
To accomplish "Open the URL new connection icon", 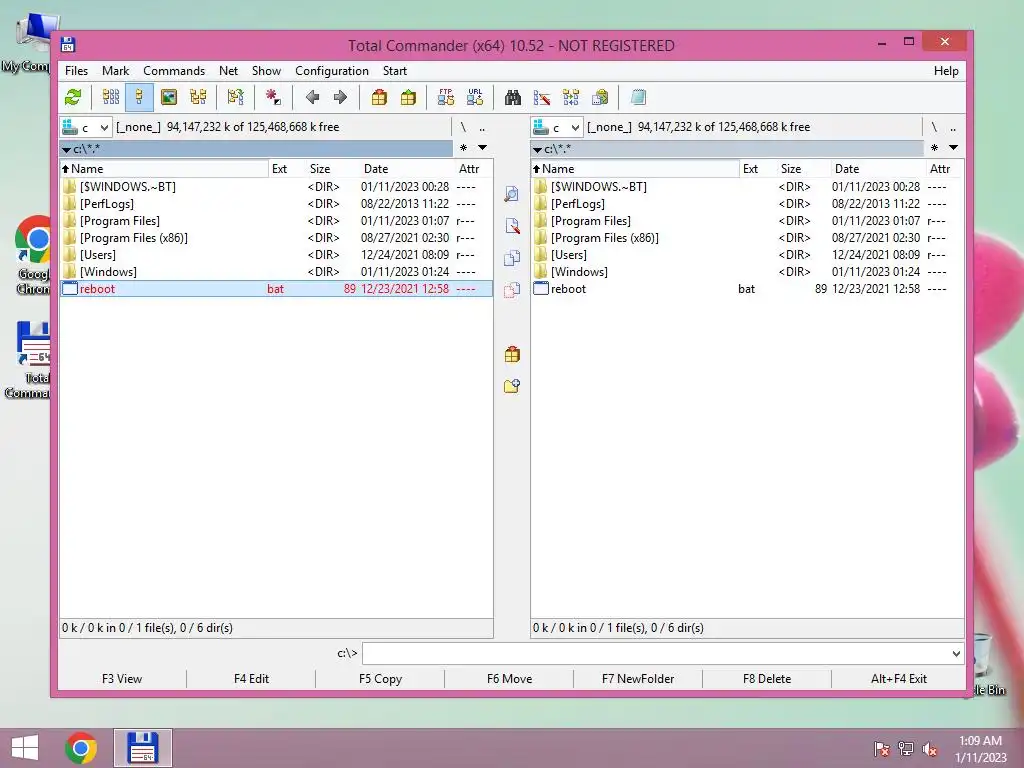I will [475, 97].
